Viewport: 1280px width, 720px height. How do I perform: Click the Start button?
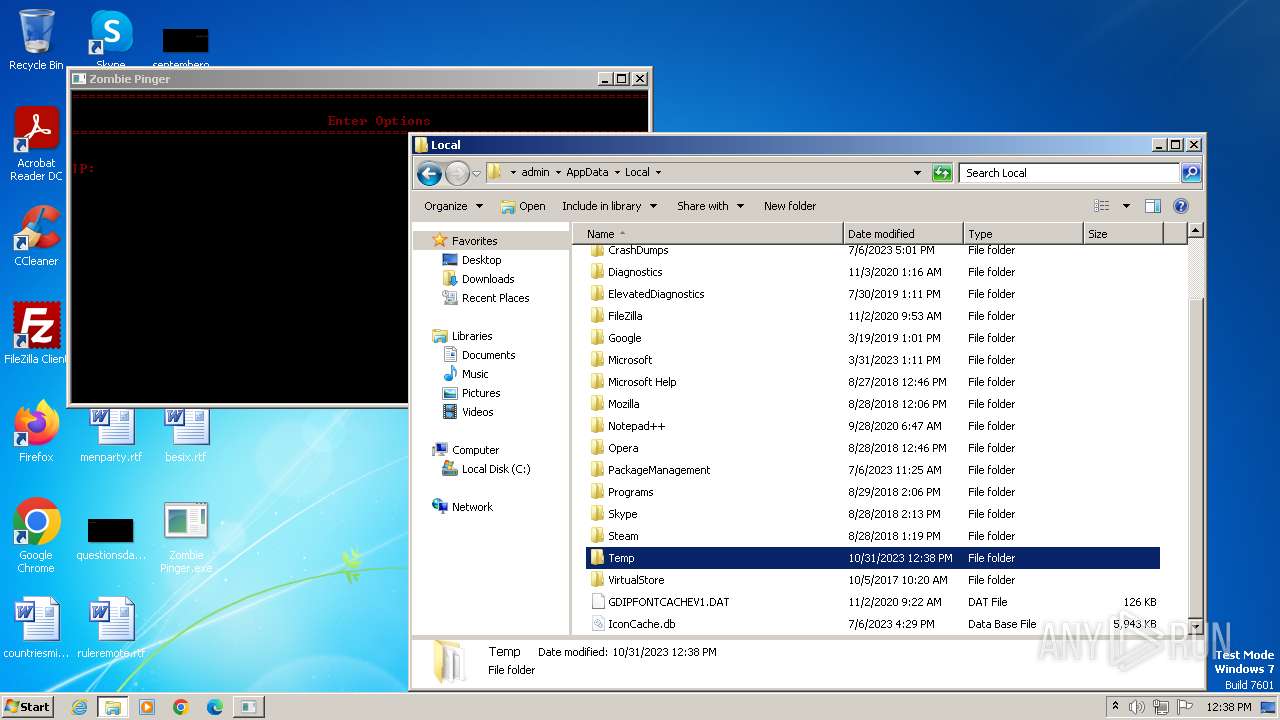(28, 706)
